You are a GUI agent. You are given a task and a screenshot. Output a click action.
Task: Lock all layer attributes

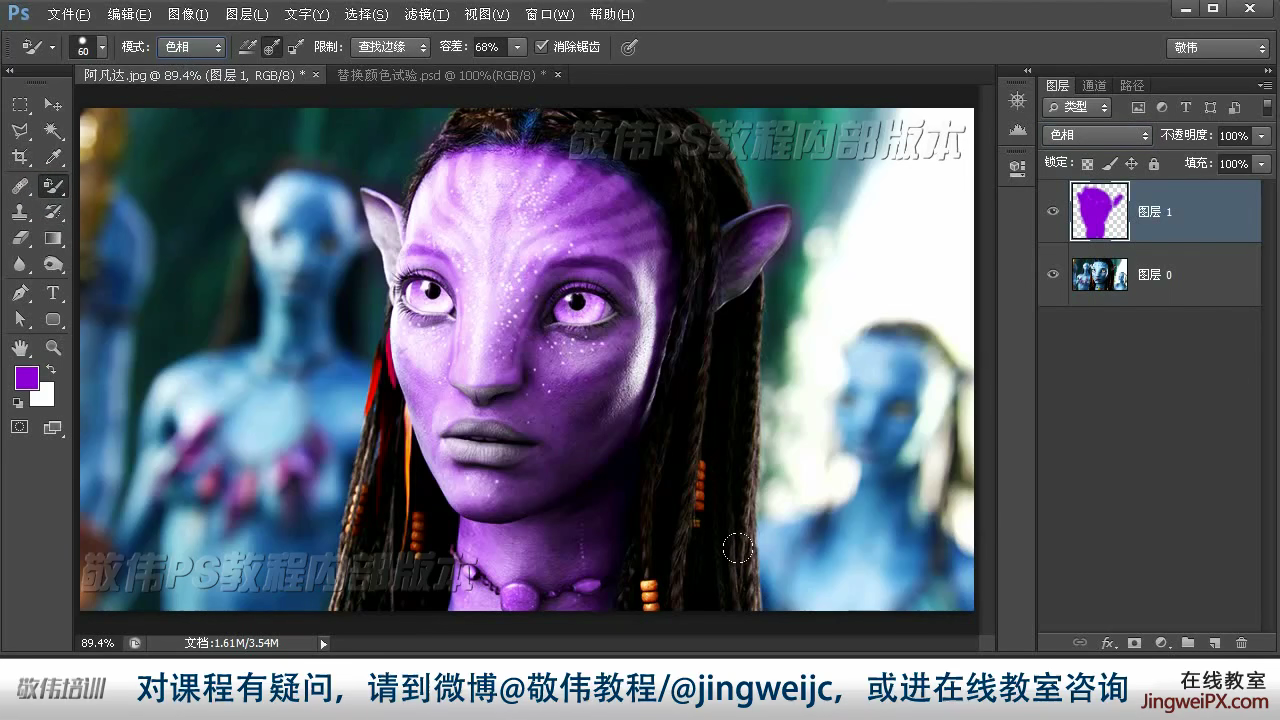pyautogui.click(x=1154, y=164)
